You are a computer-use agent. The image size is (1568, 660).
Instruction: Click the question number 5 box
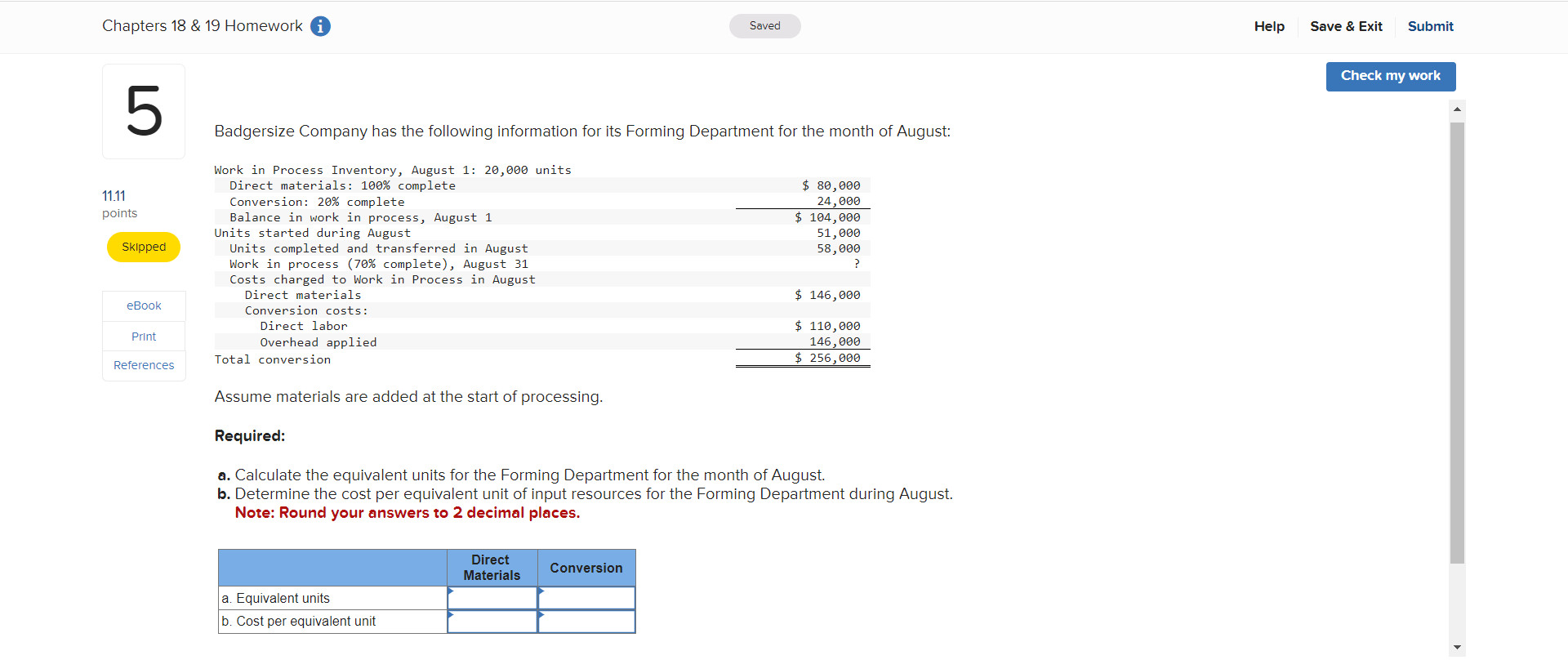click(144, 111)
